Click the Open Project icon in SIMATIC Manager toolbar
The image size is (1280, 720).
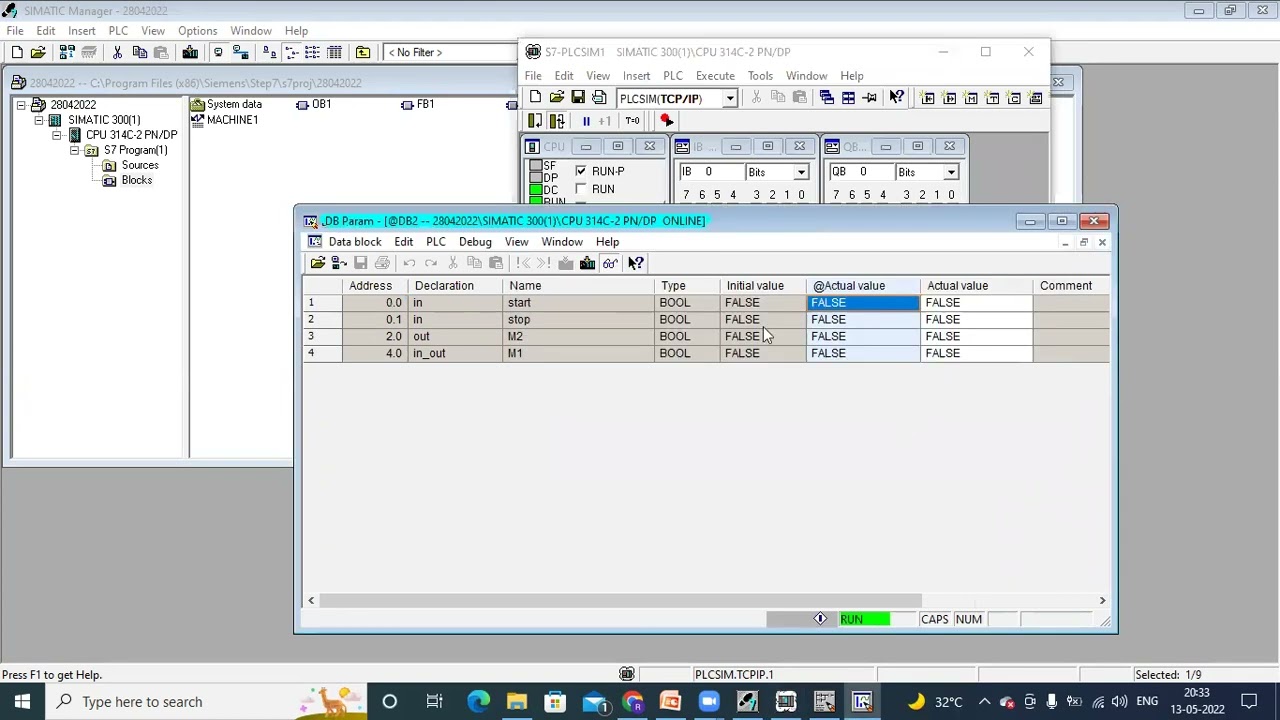[38, 52]
